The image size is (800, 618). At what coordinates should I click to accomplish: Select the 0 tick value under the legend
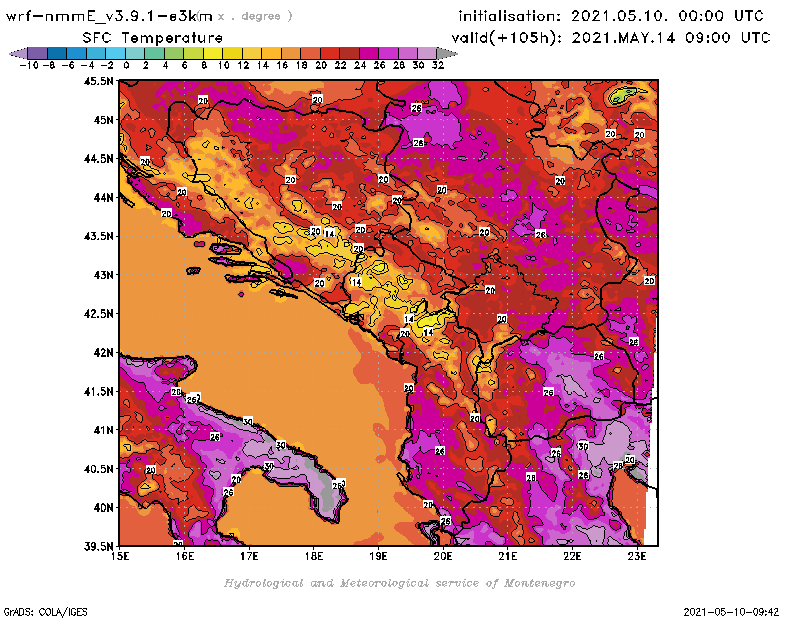coord(126,65)
